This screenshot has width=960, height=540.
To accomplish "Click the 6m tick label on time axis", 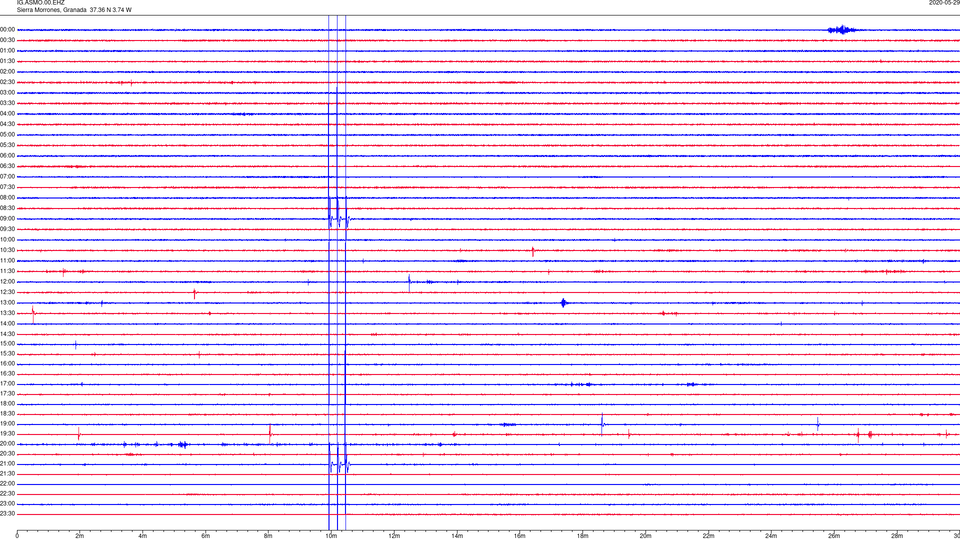I will click(x=205, y=536).
